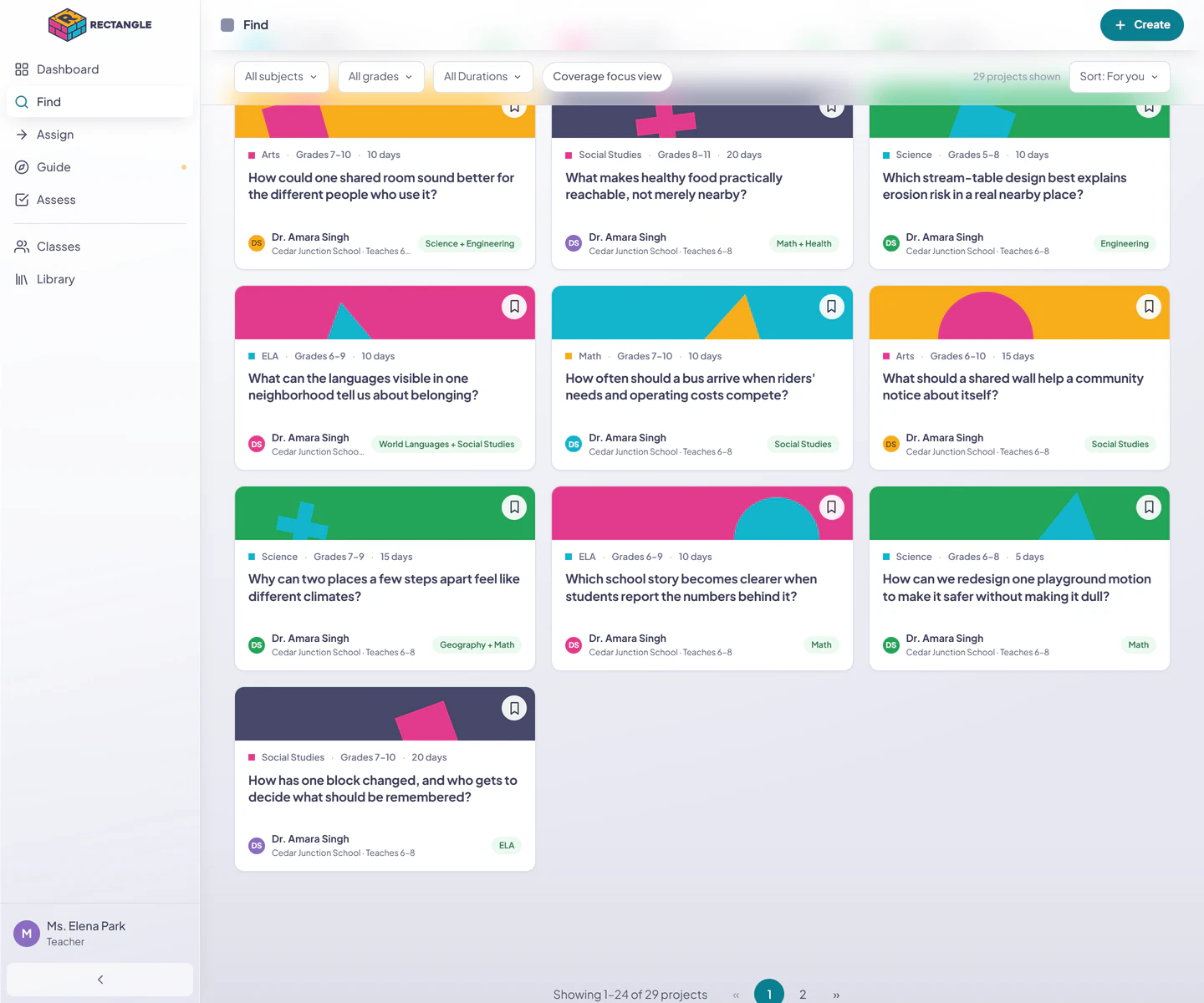Click the teal banner thumbnail on bus project
This screenshot has height=1003, width=1204.
[702, 313]
